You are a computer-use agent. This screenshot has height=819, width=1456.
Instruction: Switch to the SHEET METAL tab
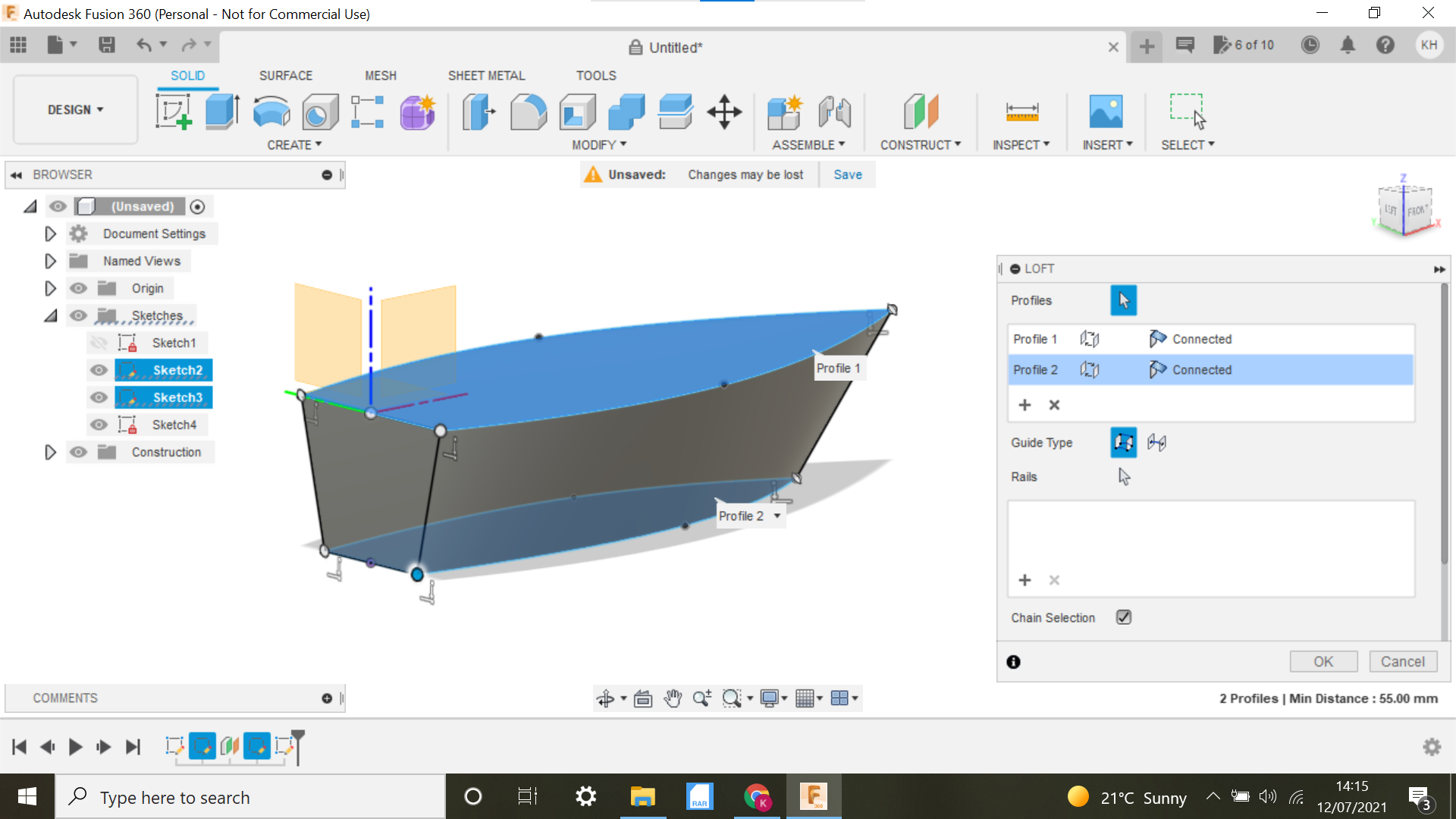[x=486, y=75]
